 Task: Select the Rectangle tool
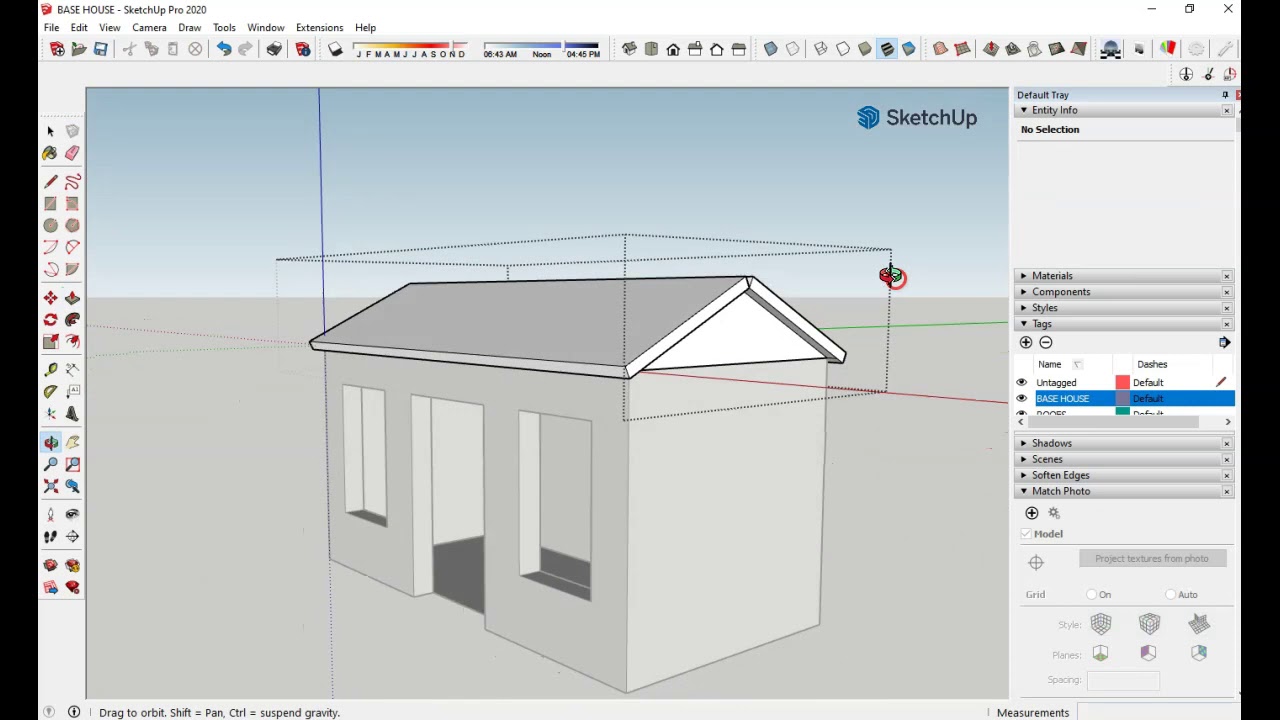coord(50,204)
